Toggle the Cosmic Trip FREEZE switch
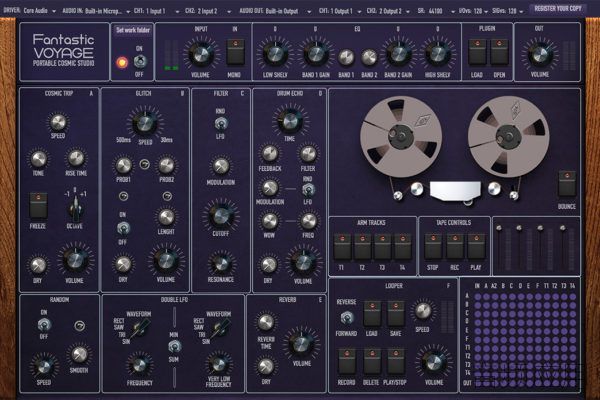Screen dimensions: 600x400 (38, 206)
